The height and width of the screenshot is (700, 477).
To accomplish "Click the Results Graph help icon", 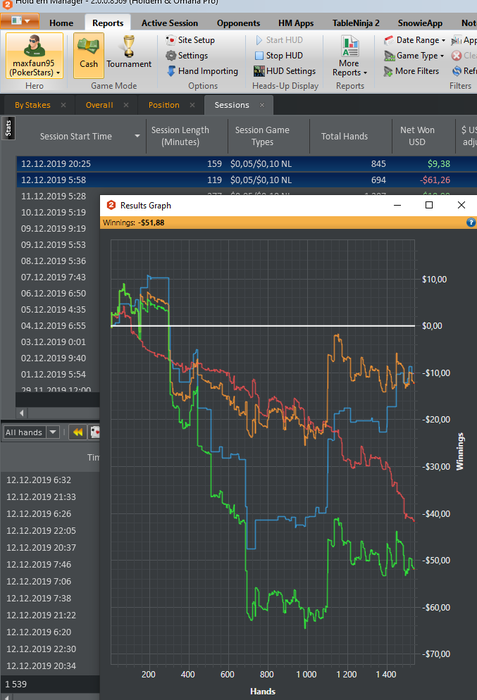I will point(471,222).
